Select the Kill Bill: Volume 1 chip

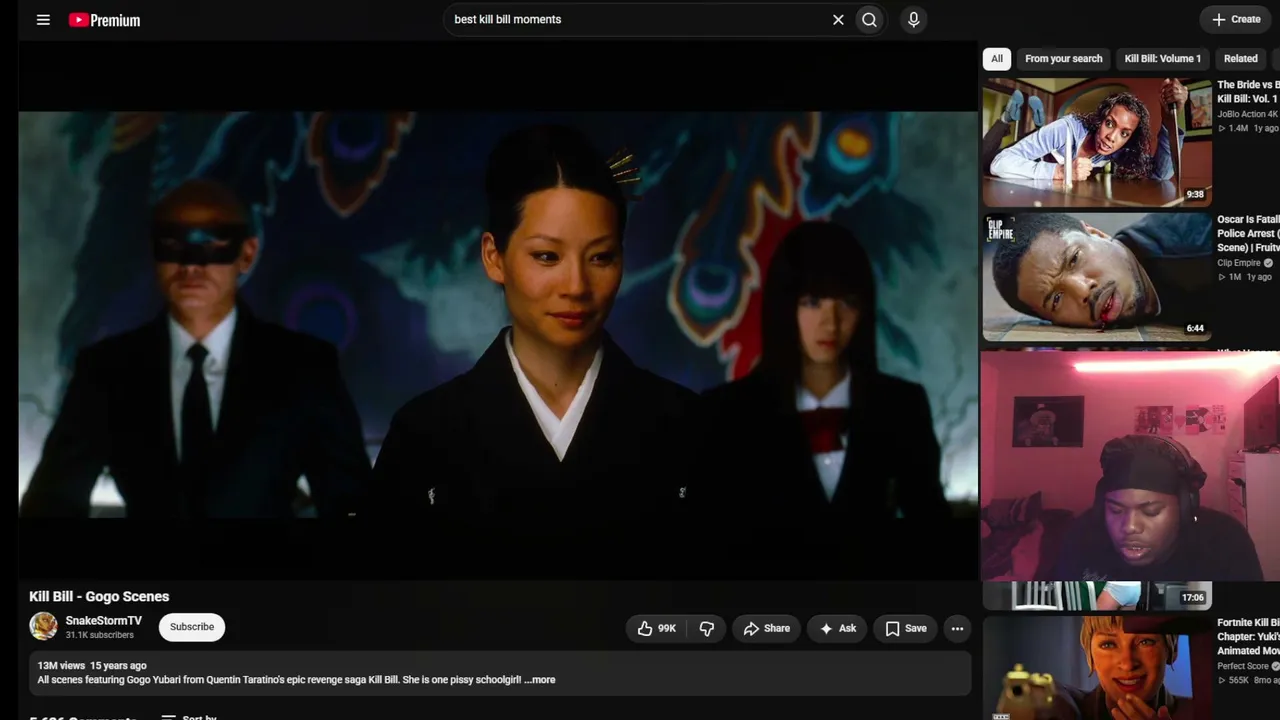[x=1162, y=59]
